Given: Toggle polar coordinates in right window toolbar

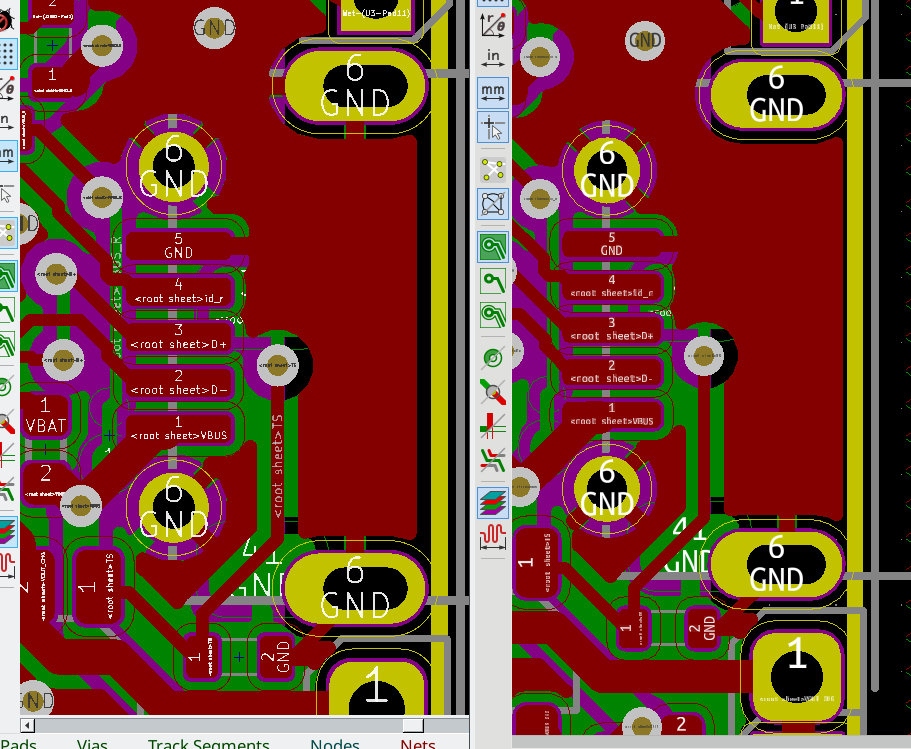Looking at the screenshot, I should (493, 25).
